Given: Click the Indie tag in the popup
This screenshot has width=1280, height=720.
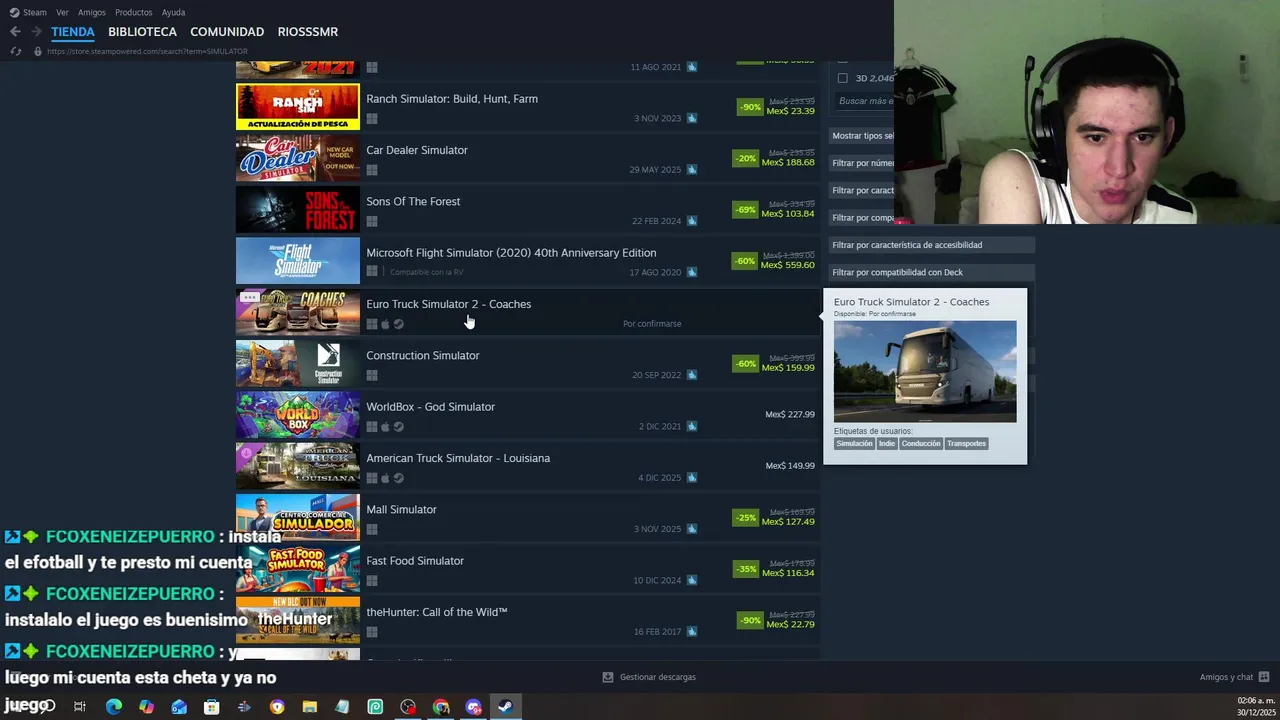Looking at the screenshot, I should coord(886,443).
